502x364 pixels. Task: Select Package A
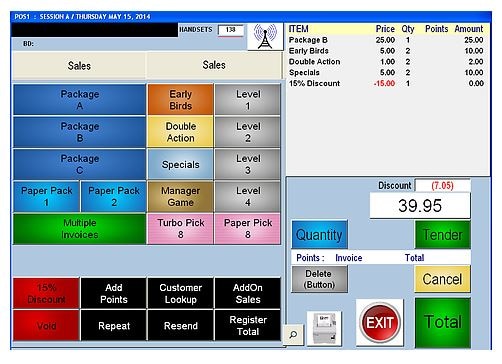(80, 100)
